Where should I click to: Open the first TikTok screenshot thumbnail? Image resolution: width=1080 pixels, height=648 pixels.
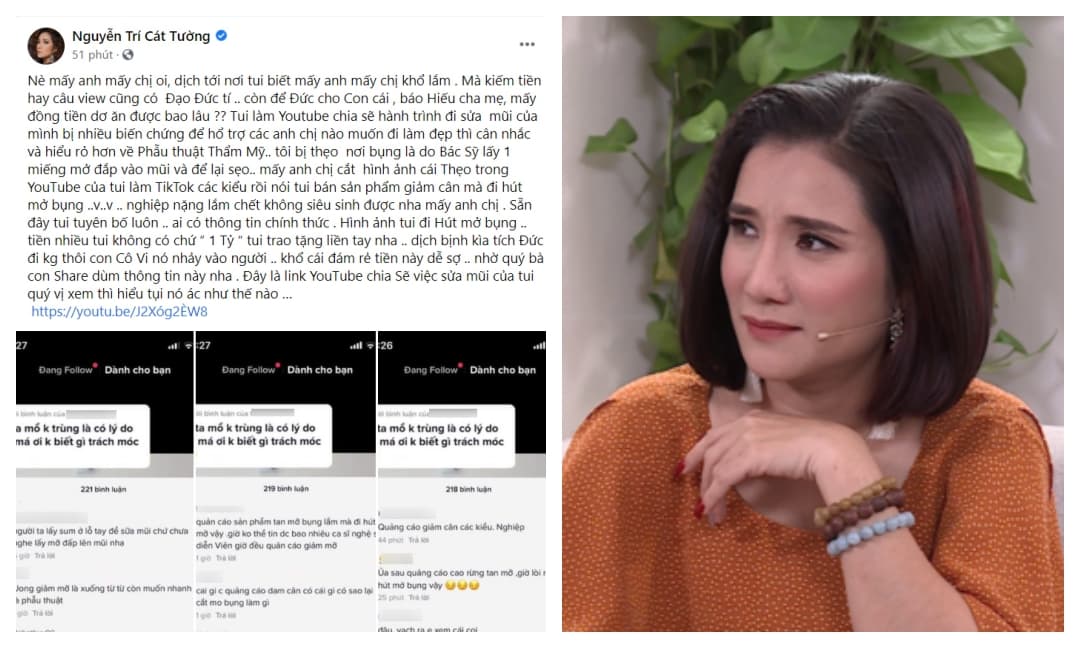(x=105, y=481)
